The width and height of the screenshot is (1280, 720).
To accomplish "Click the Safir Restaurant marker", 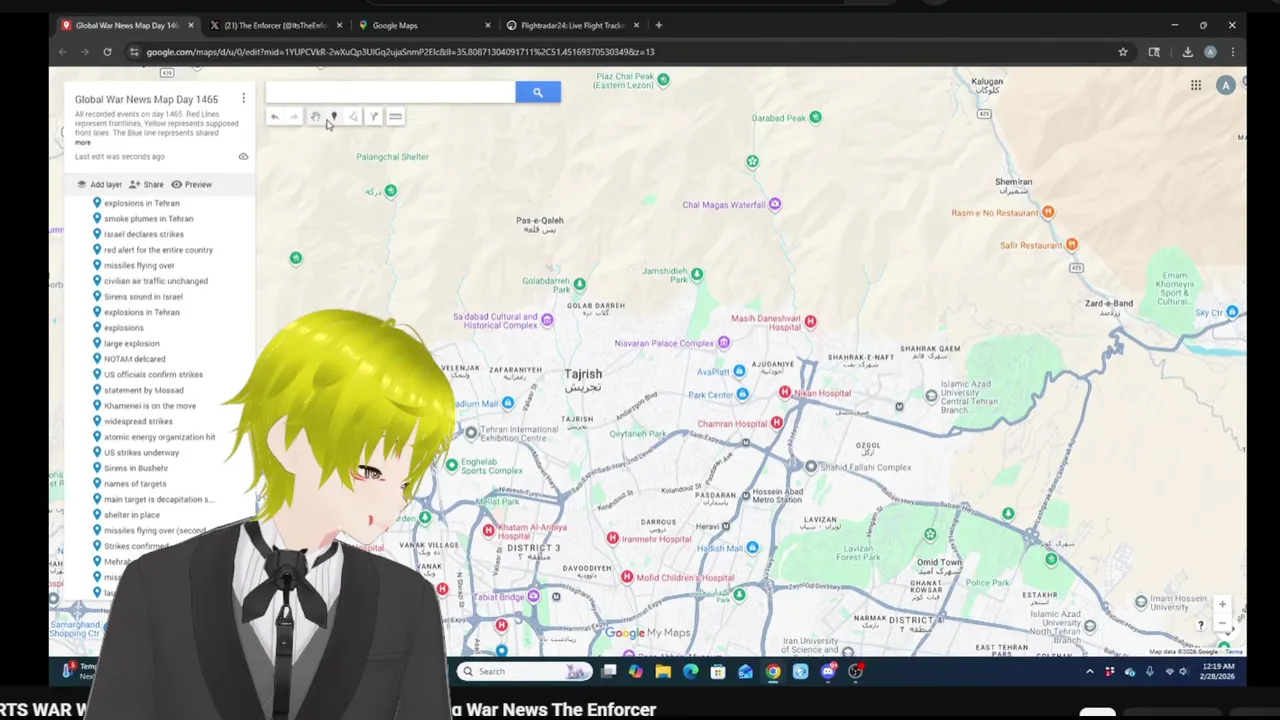I will [1072, 245].
